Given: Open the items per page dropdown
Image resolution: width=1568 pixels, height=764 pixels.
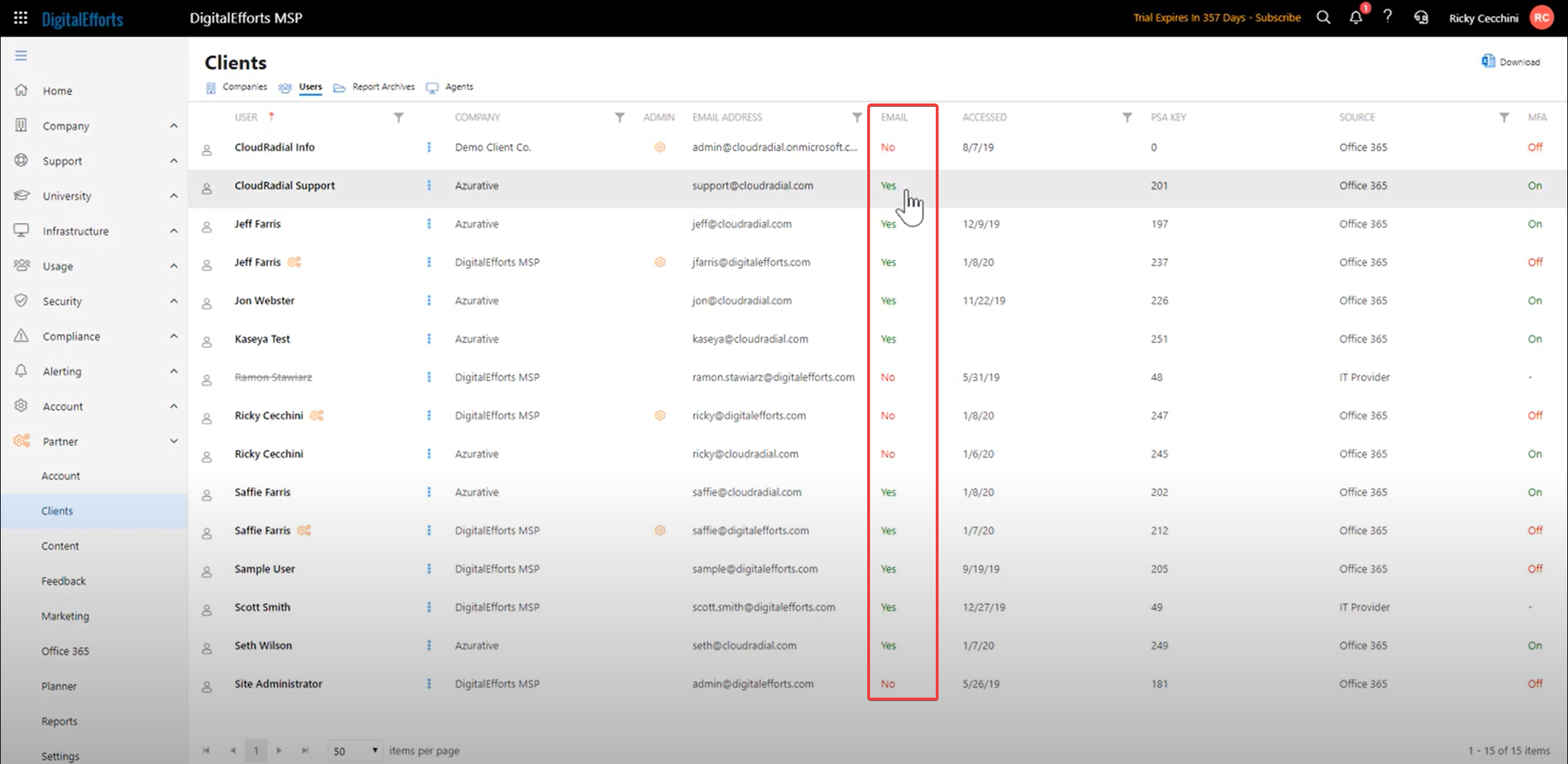Looking at the screenshot, I should [x=355, y=750].
